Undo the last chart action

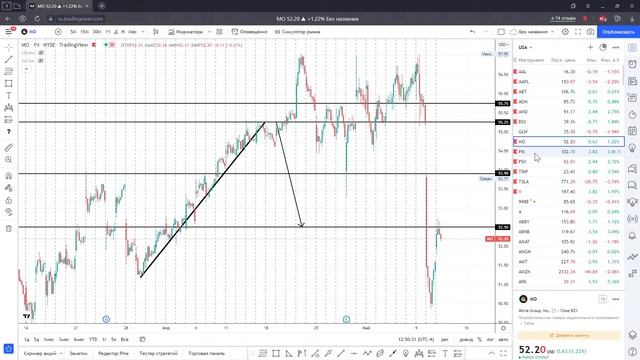(472, 31)
